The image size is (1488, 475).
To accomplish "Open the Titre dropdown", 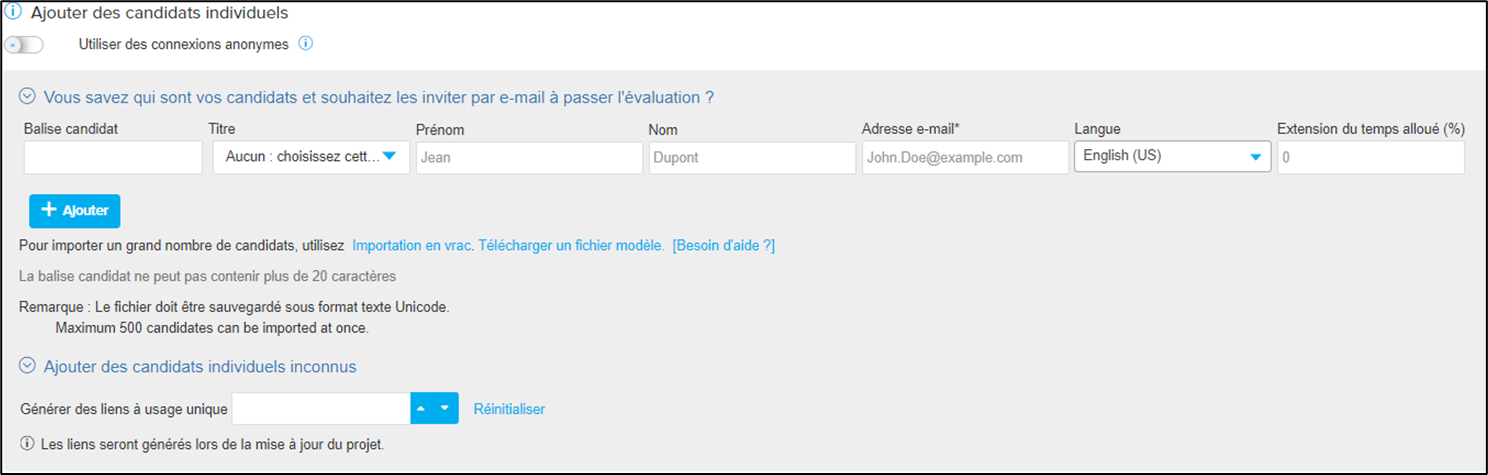I will tap(311, 157).
